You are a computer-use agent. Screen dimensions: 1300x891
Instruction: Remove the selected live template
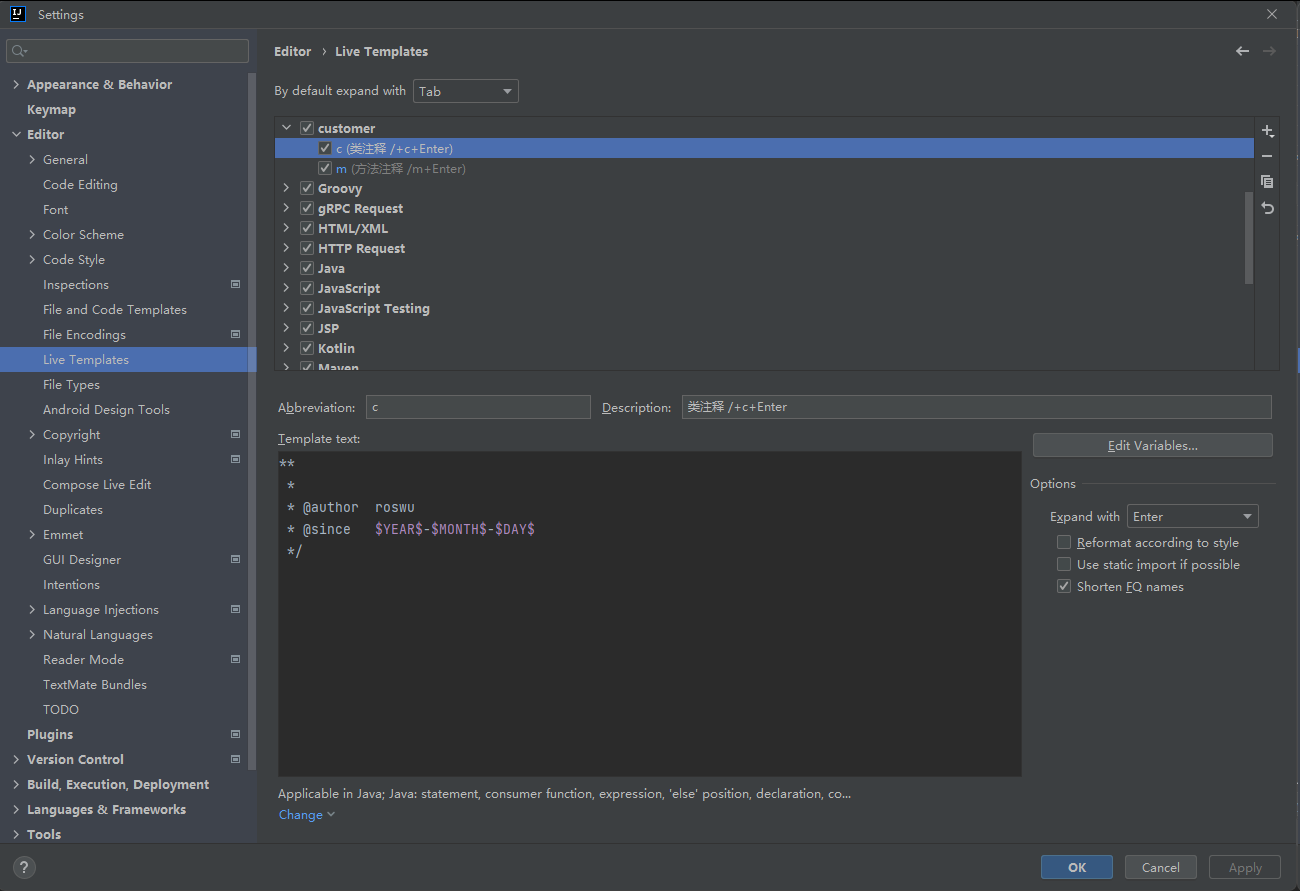click(1267, 156)
